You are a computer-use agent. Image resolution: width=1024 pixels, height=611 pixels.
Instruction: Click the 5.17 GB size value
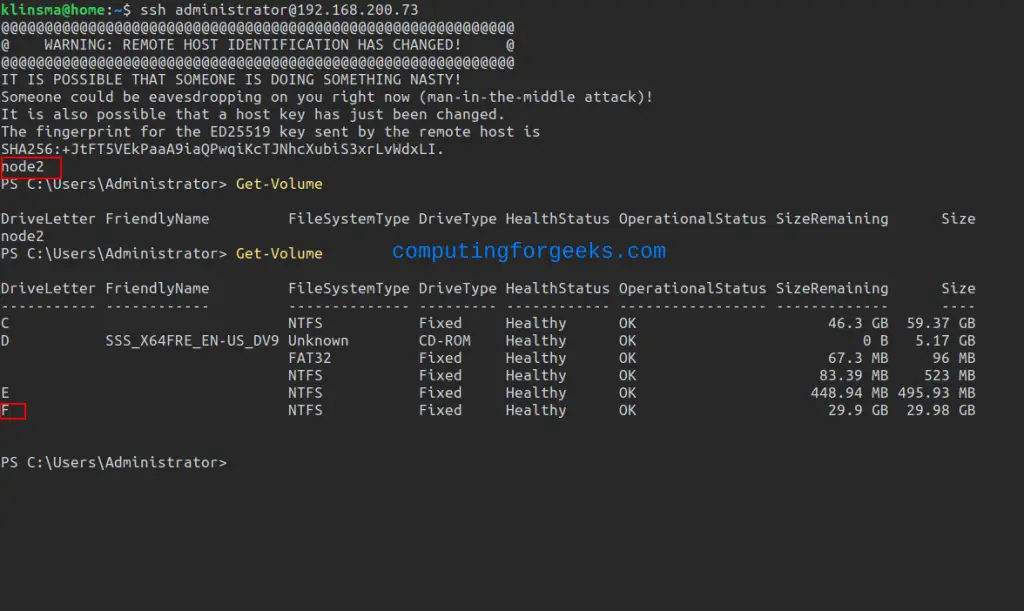tap(945, 341)
